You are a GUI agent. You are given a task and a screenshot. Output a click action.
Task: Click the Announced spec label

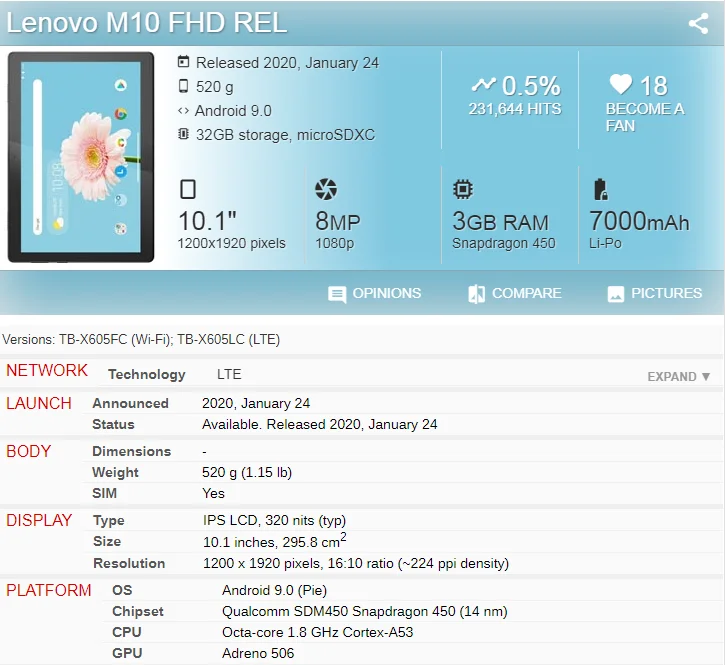click(x=130, y=403)
